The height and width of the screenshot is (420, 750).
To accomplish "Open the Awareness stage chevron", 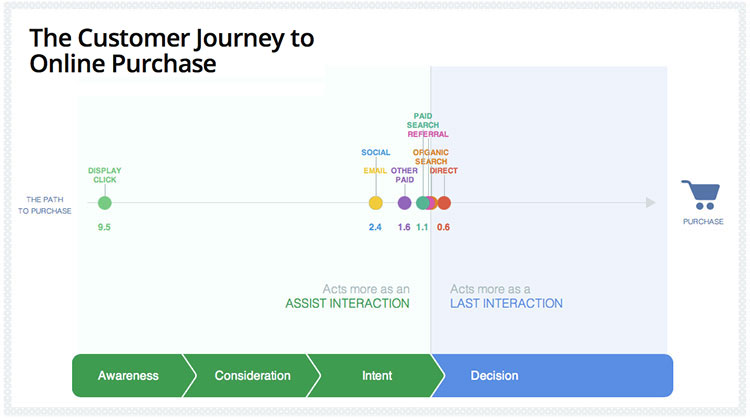I will (128, 376).
